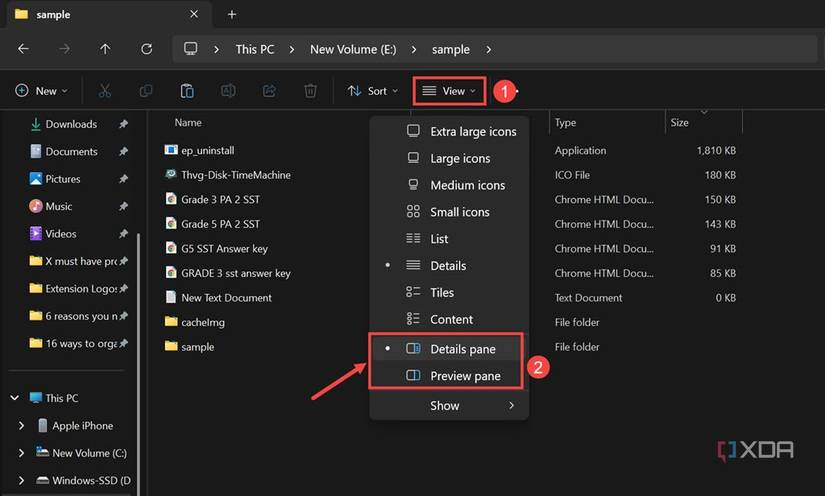The height and width of the screenshot is (496, 825).
Task: Click the pin icon next to Music
Action: pyautogui.click(x=123, y=206)
